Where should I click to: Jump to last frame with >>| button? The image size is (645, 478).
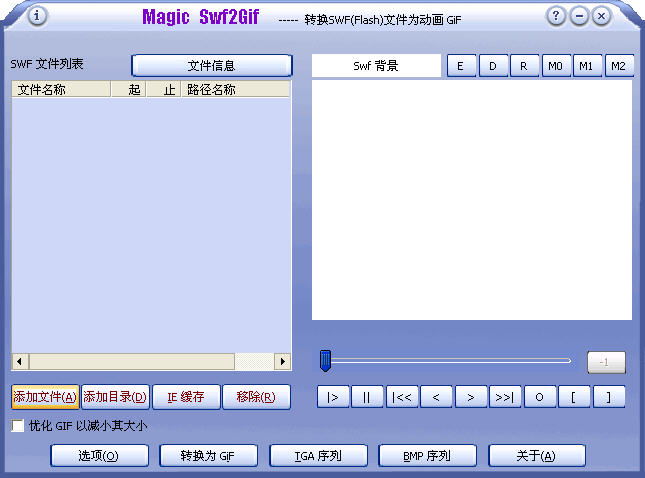505,397
